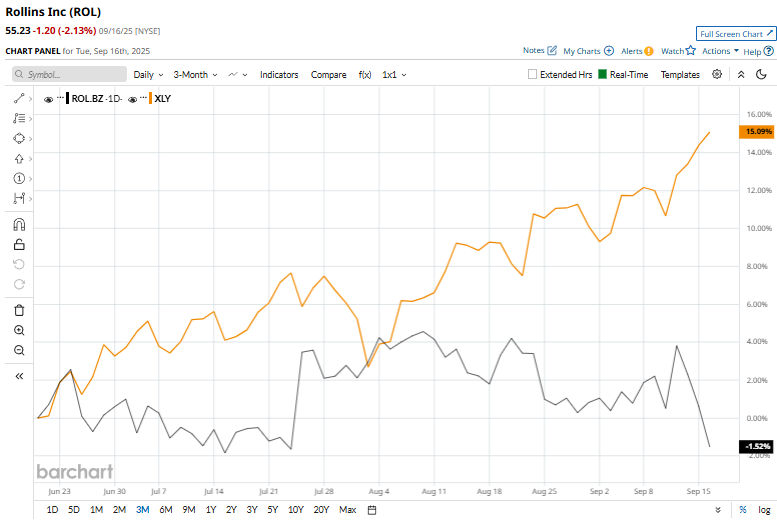Add to My Charts plus icon
The image size is (777, 526).
[609, 51]
